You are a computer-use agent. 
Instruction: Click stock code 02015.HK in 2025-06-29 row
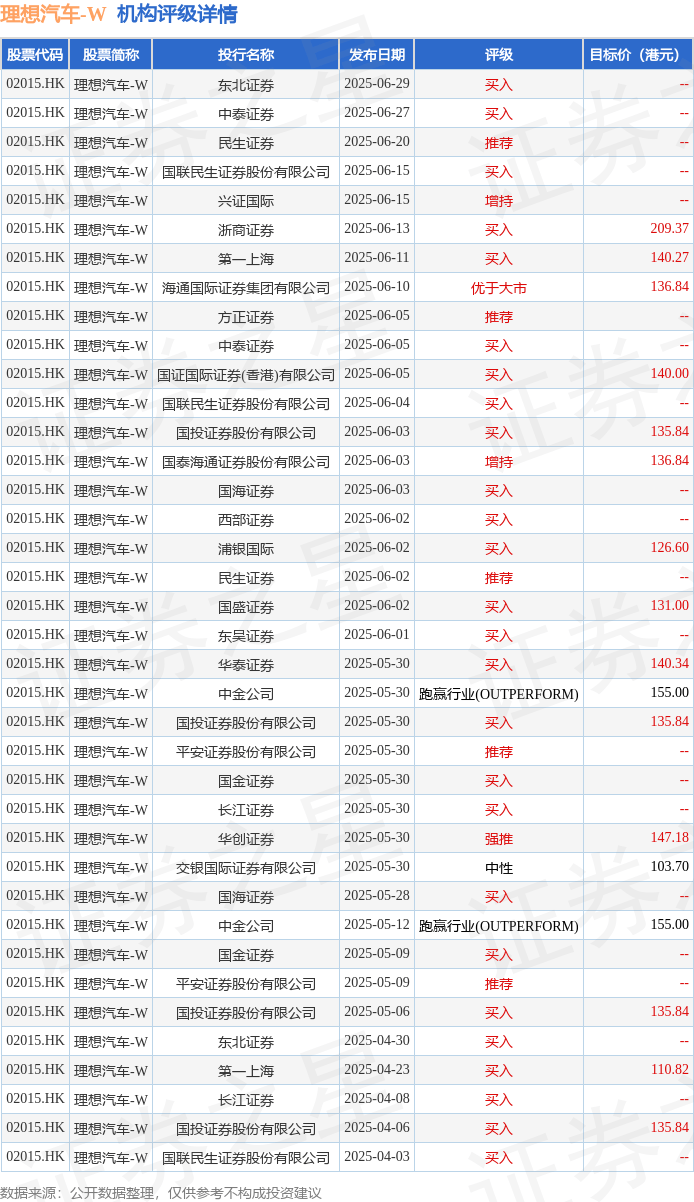35,84
